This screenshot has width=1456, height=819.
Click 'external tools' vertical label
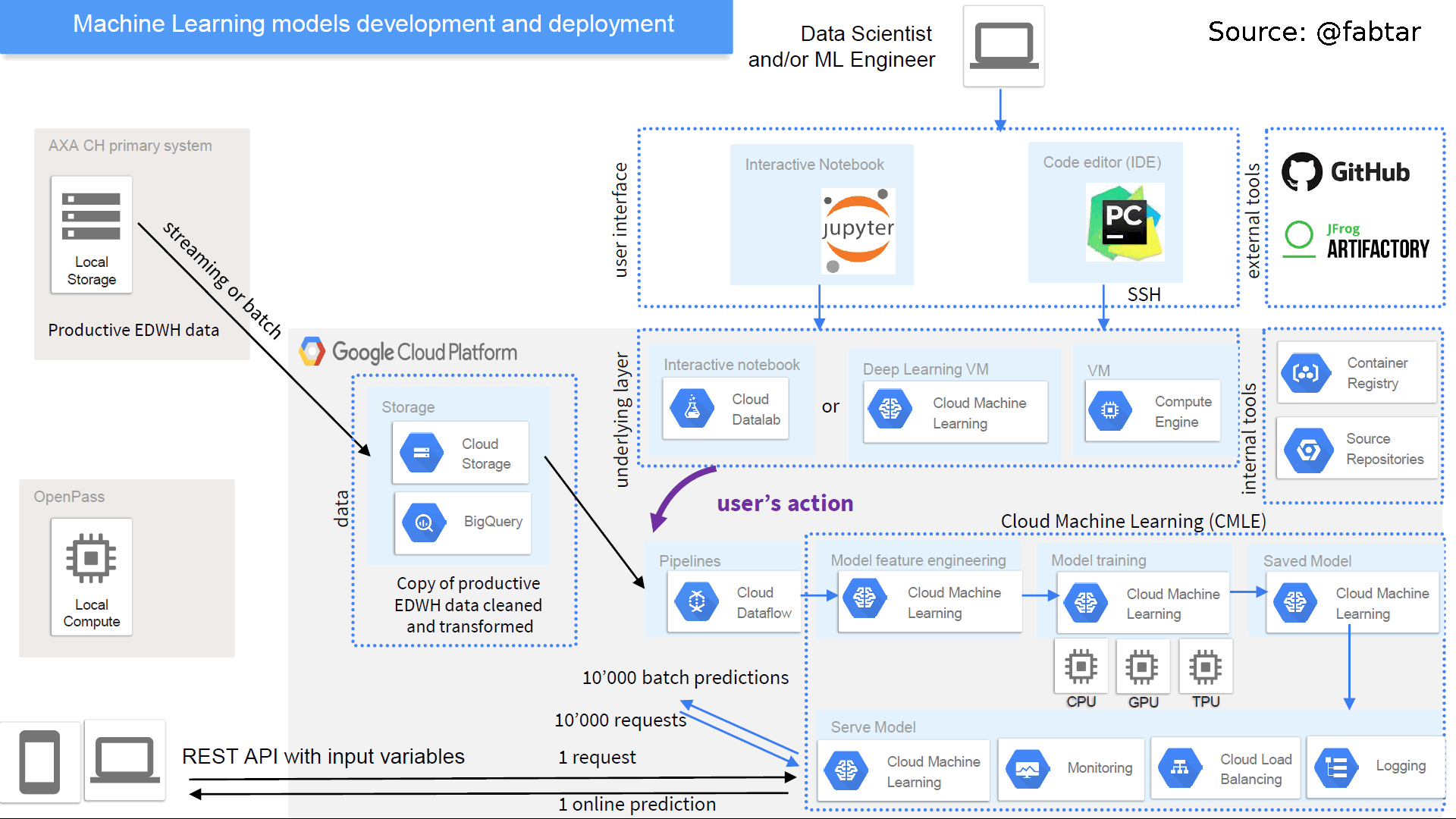tap(1254, 221)
